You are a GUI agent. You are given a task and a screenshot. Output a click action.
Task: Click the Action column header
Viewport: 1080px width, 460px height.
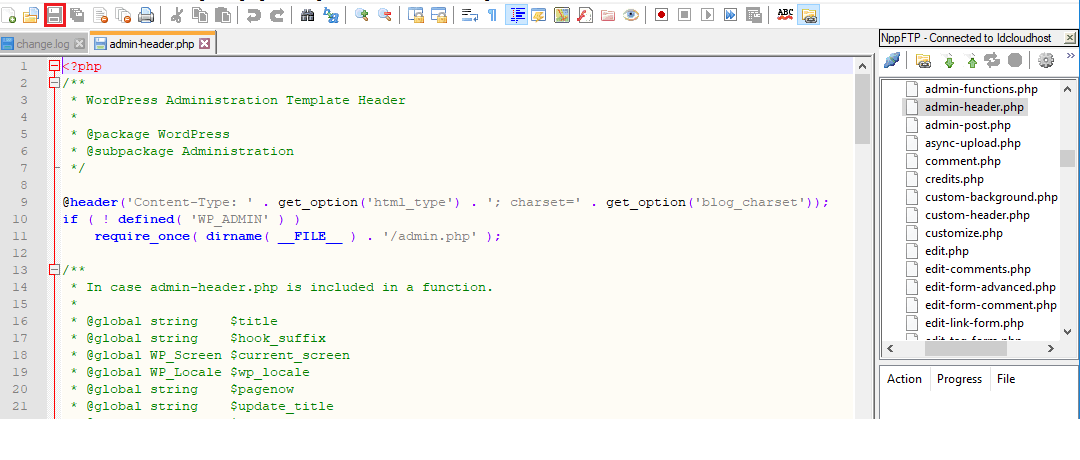coord(904,379)
